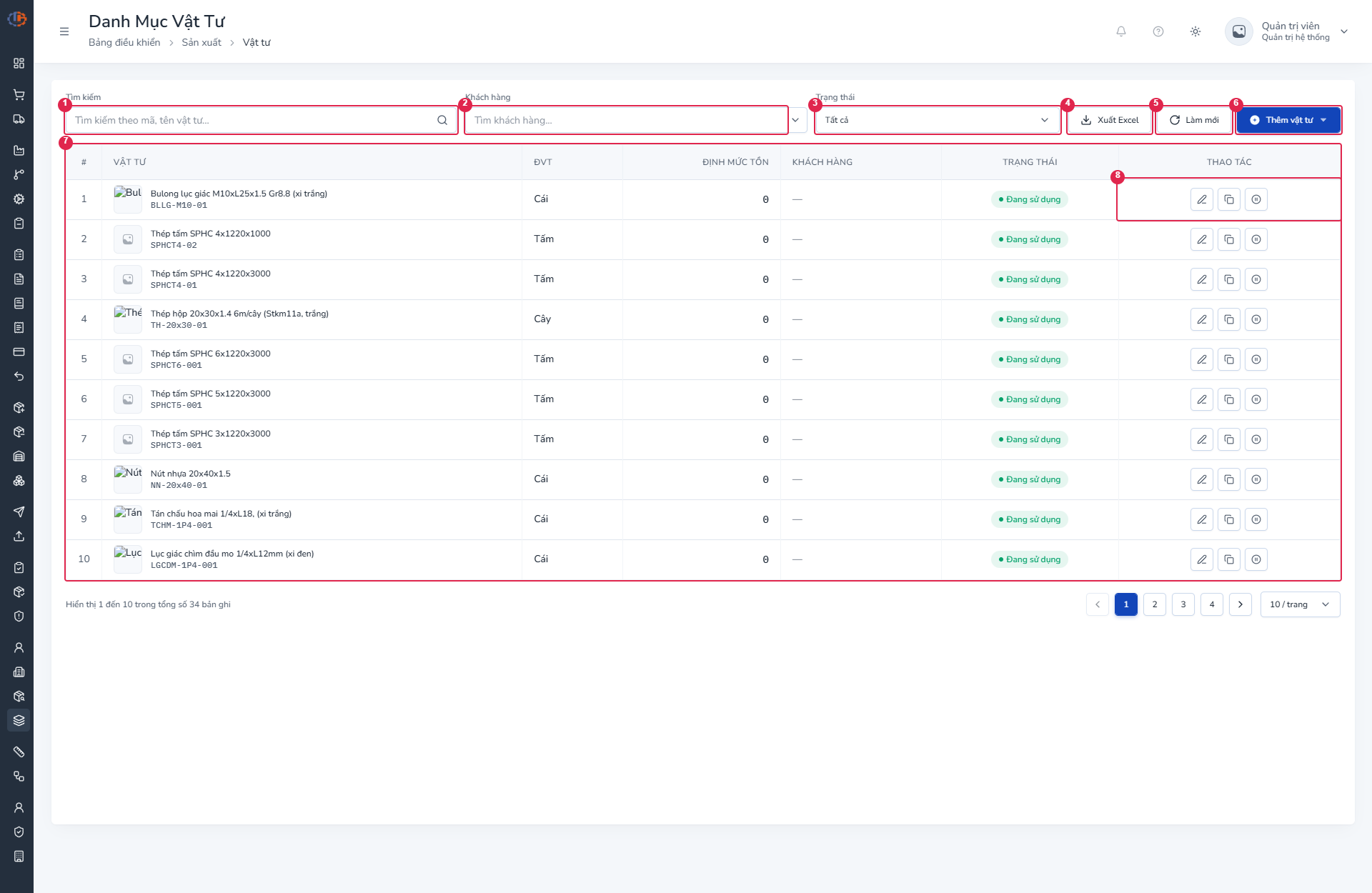Go to page 3
The height and width of the screenshot is (893, 1372).
(1183, 604)
